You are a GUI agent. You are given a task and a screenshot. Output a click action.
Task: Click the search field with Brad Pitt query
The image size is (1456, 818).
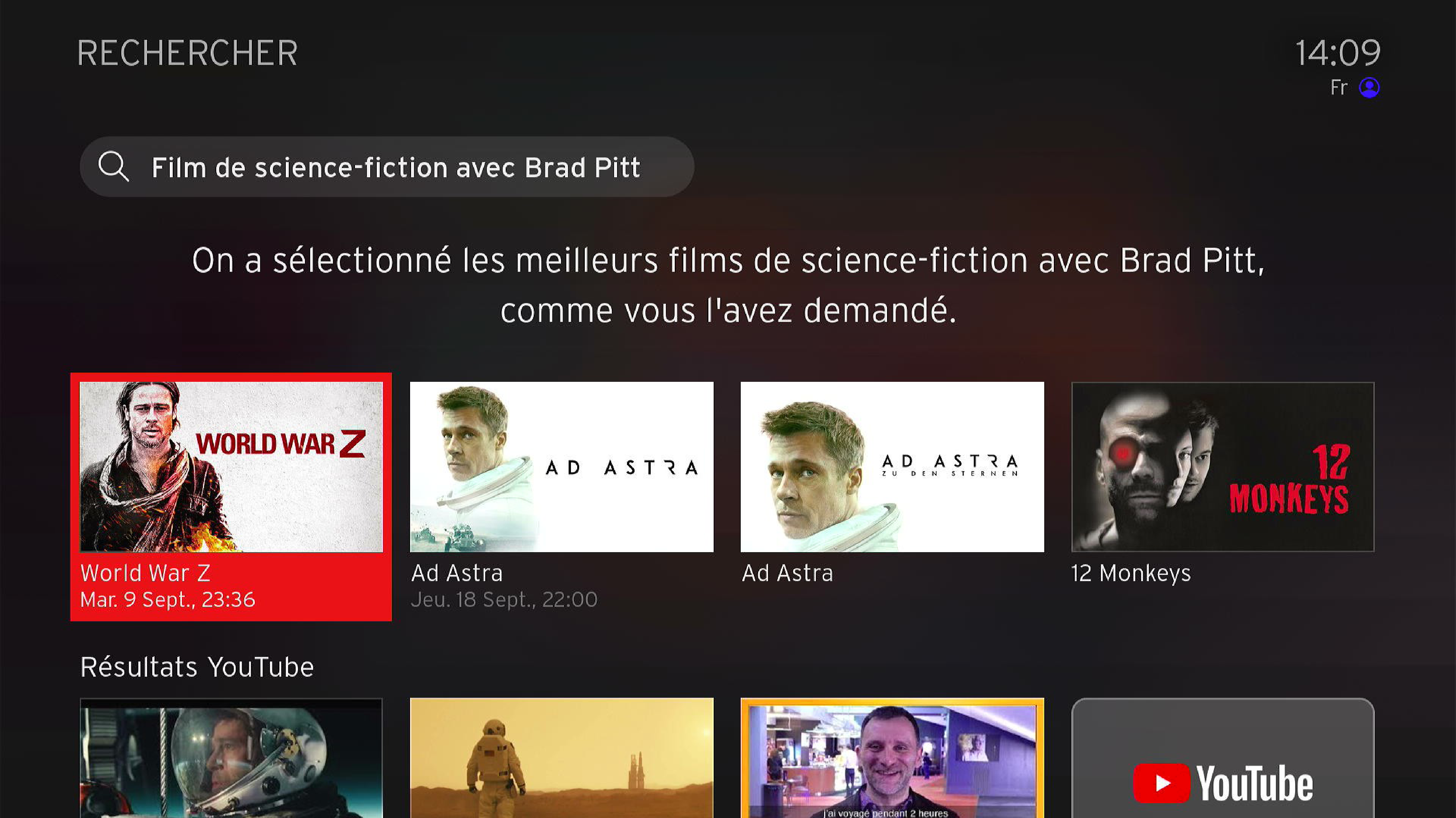[387, 167]
